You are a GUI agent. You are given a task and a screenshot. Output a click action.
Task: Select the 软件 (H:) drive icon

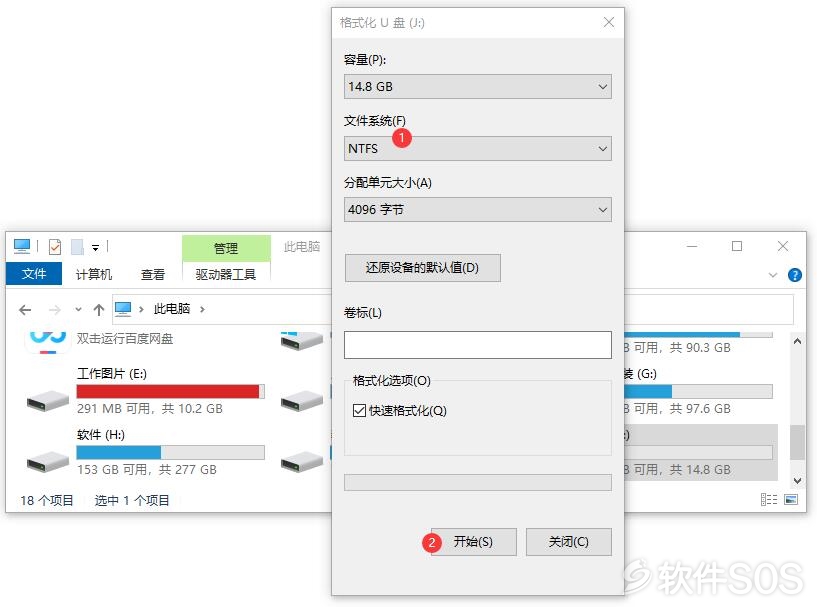click(47, 462)
